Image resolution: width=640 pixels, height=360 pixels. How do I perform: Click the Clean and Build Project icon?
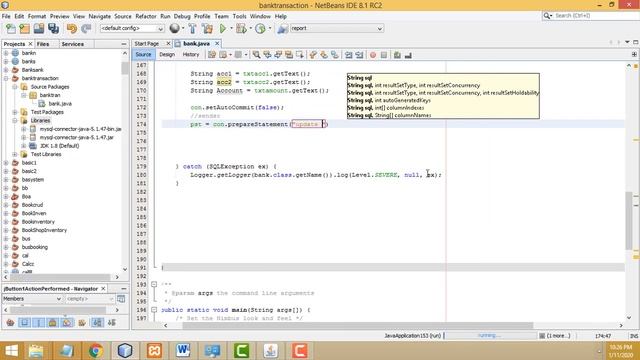pos(207,29)
